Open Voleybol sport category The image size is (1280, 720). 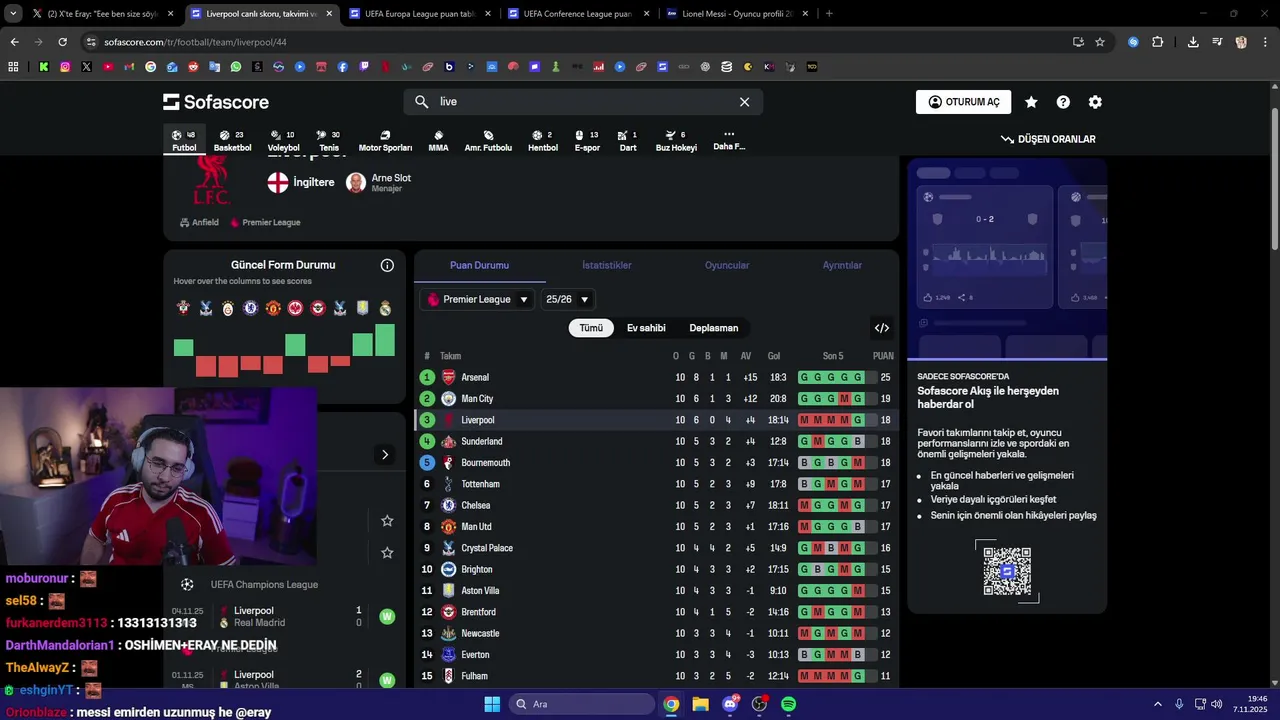click(283, 140)
